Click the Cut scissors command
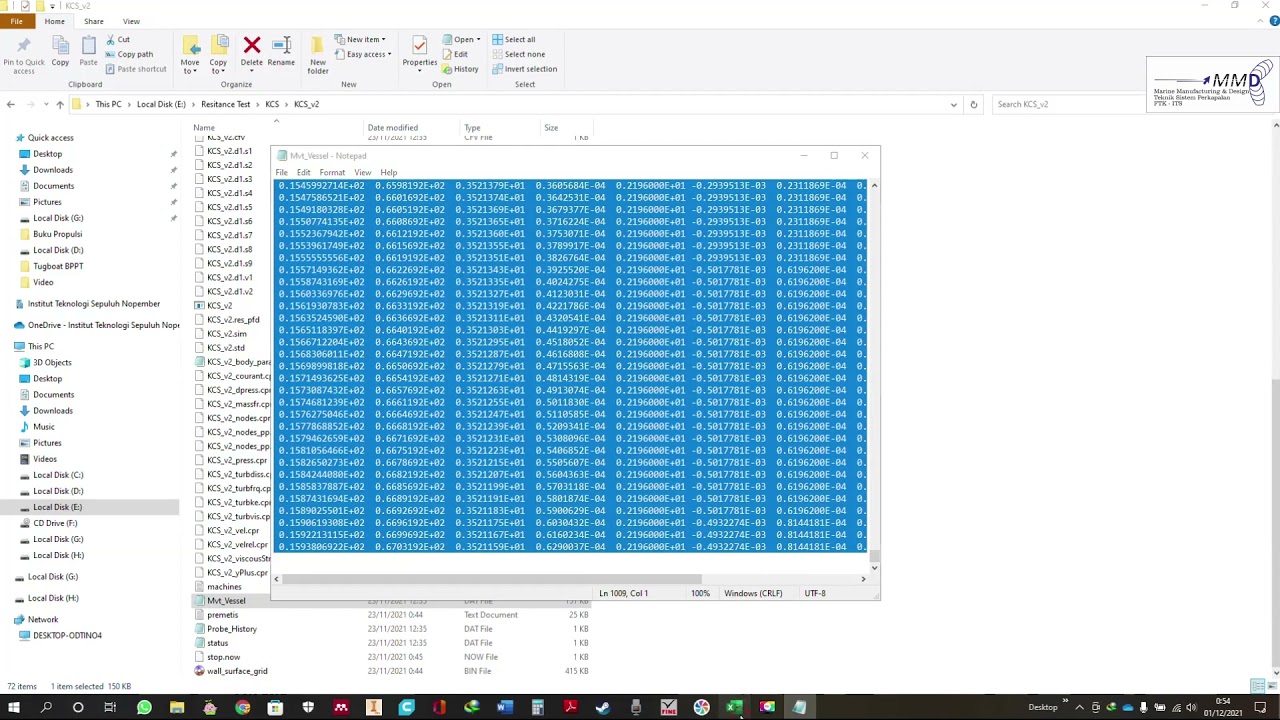Viewport: 1280px width, 720px height. coord(117,40)
